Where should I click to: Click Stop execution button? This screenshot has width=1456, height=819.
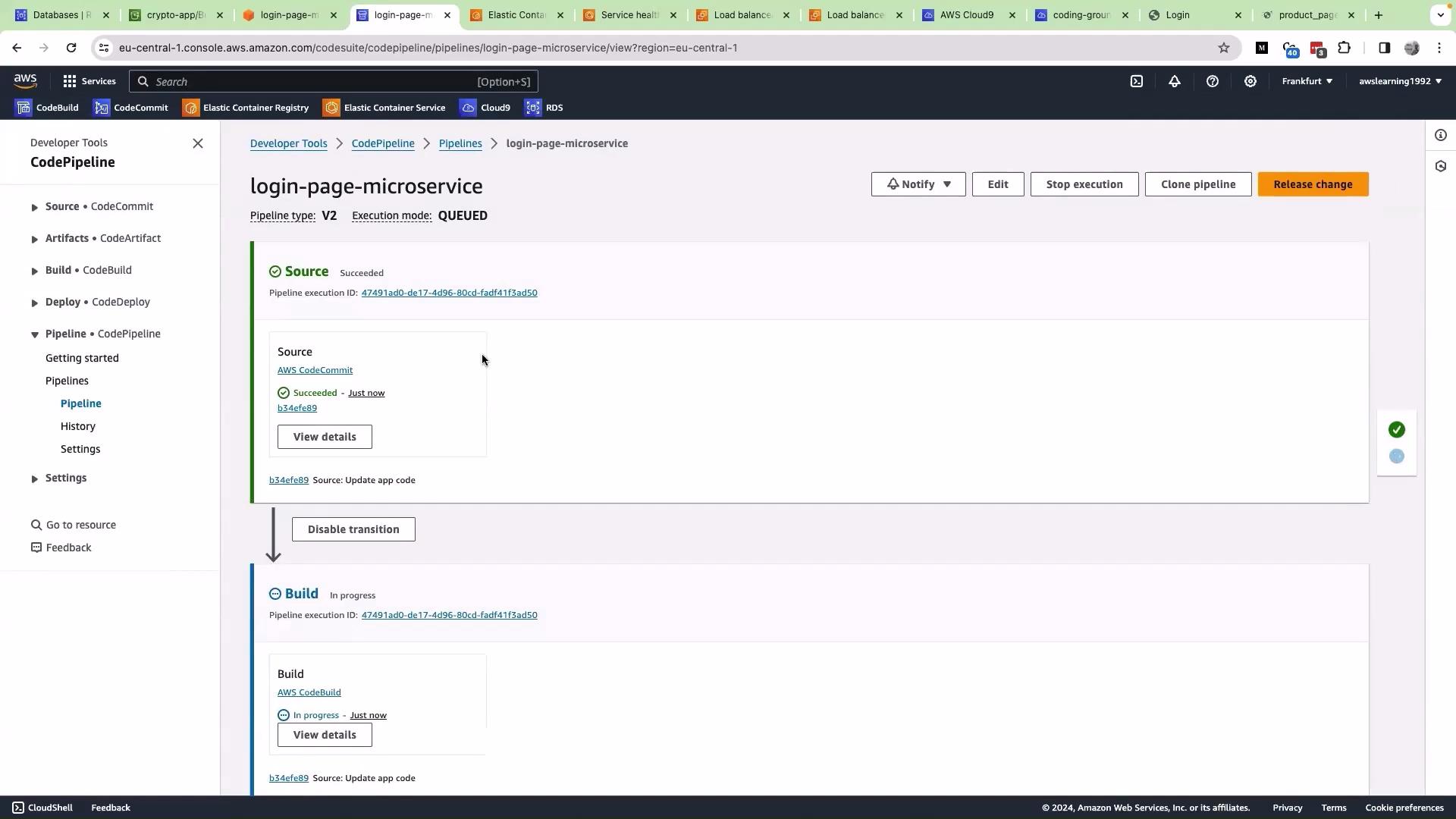(1084, 184)
